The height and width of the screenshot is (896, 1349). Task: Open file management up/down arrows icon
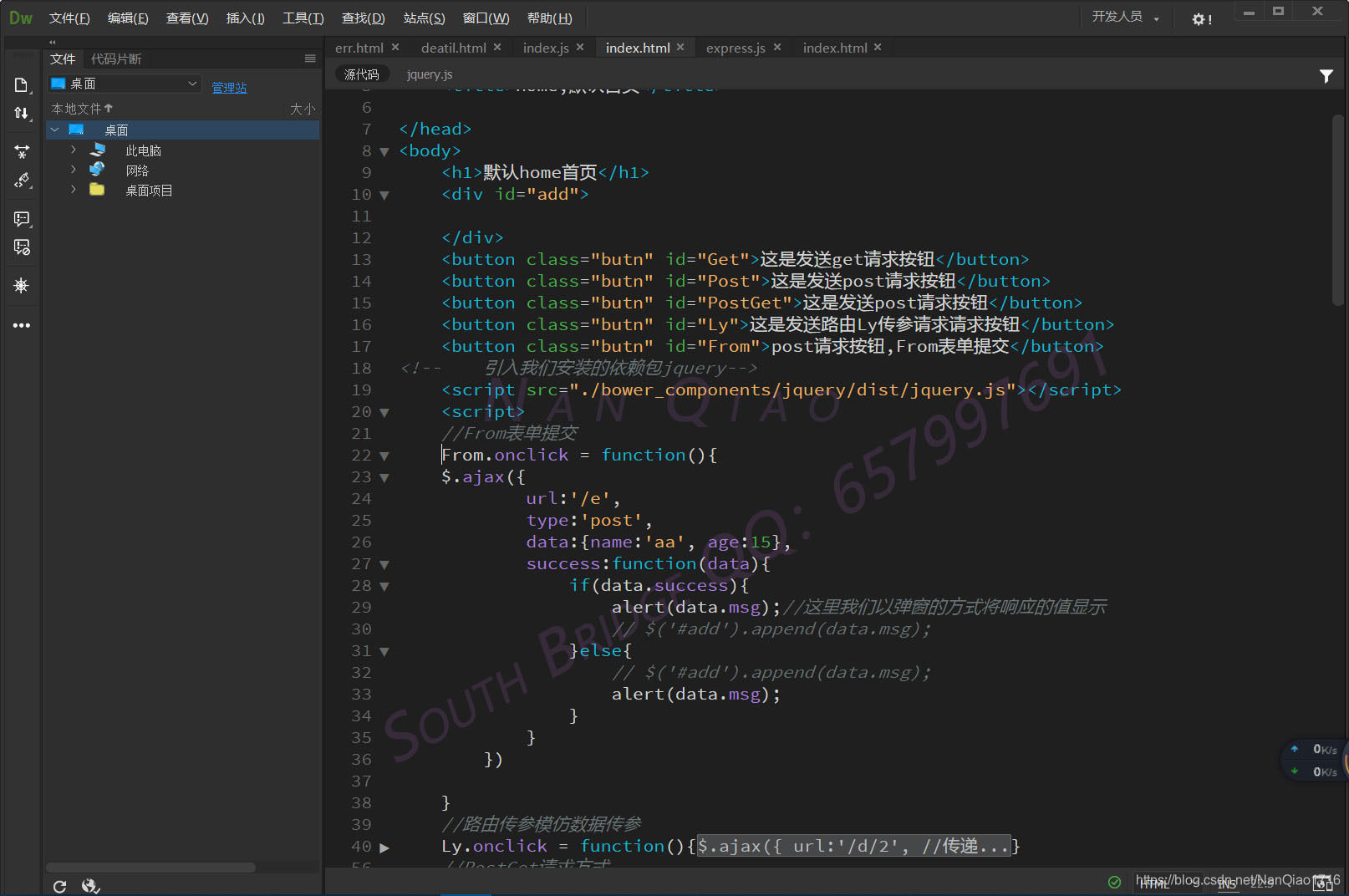(x=22, y=113)
